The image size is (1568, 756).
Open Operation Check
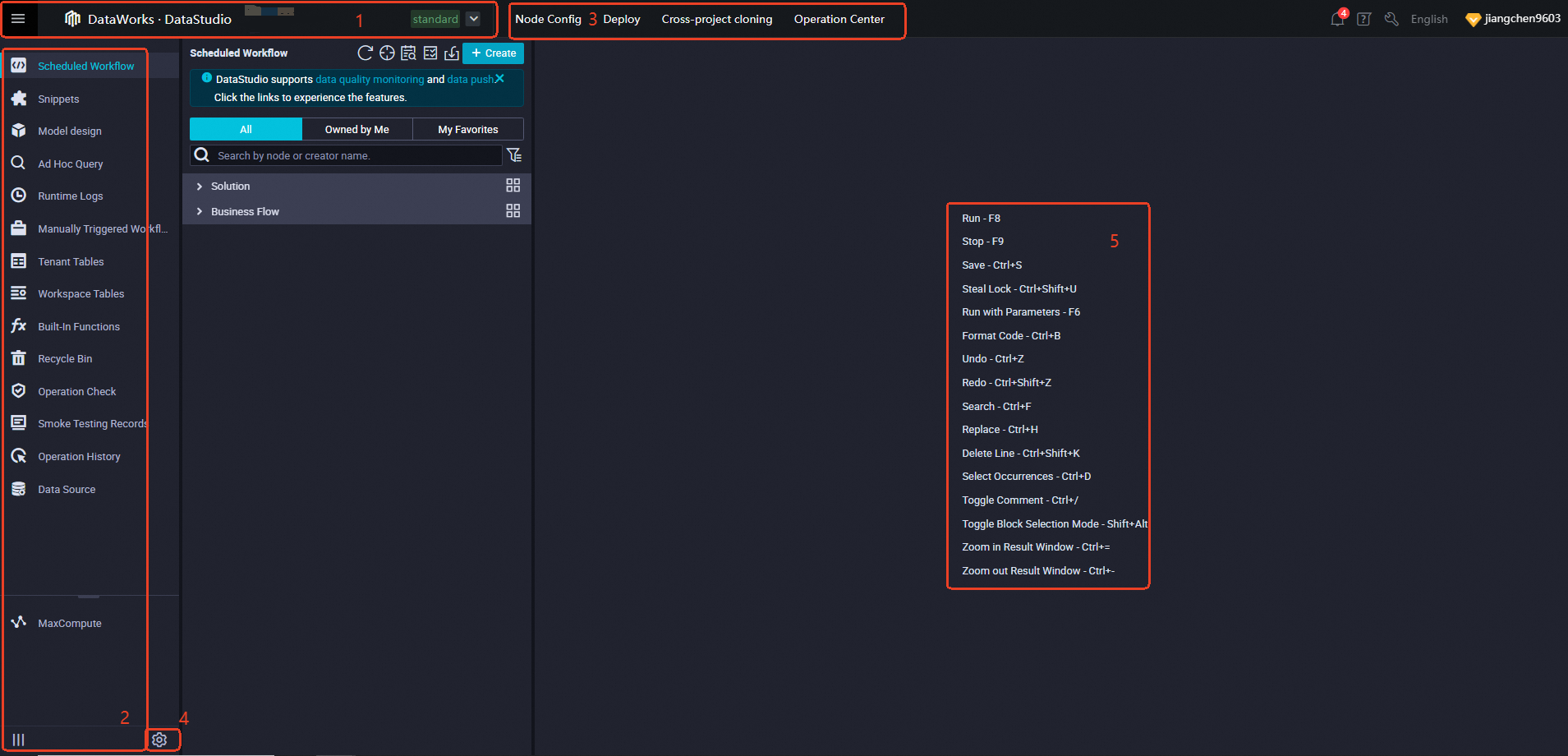pos(77,391)
